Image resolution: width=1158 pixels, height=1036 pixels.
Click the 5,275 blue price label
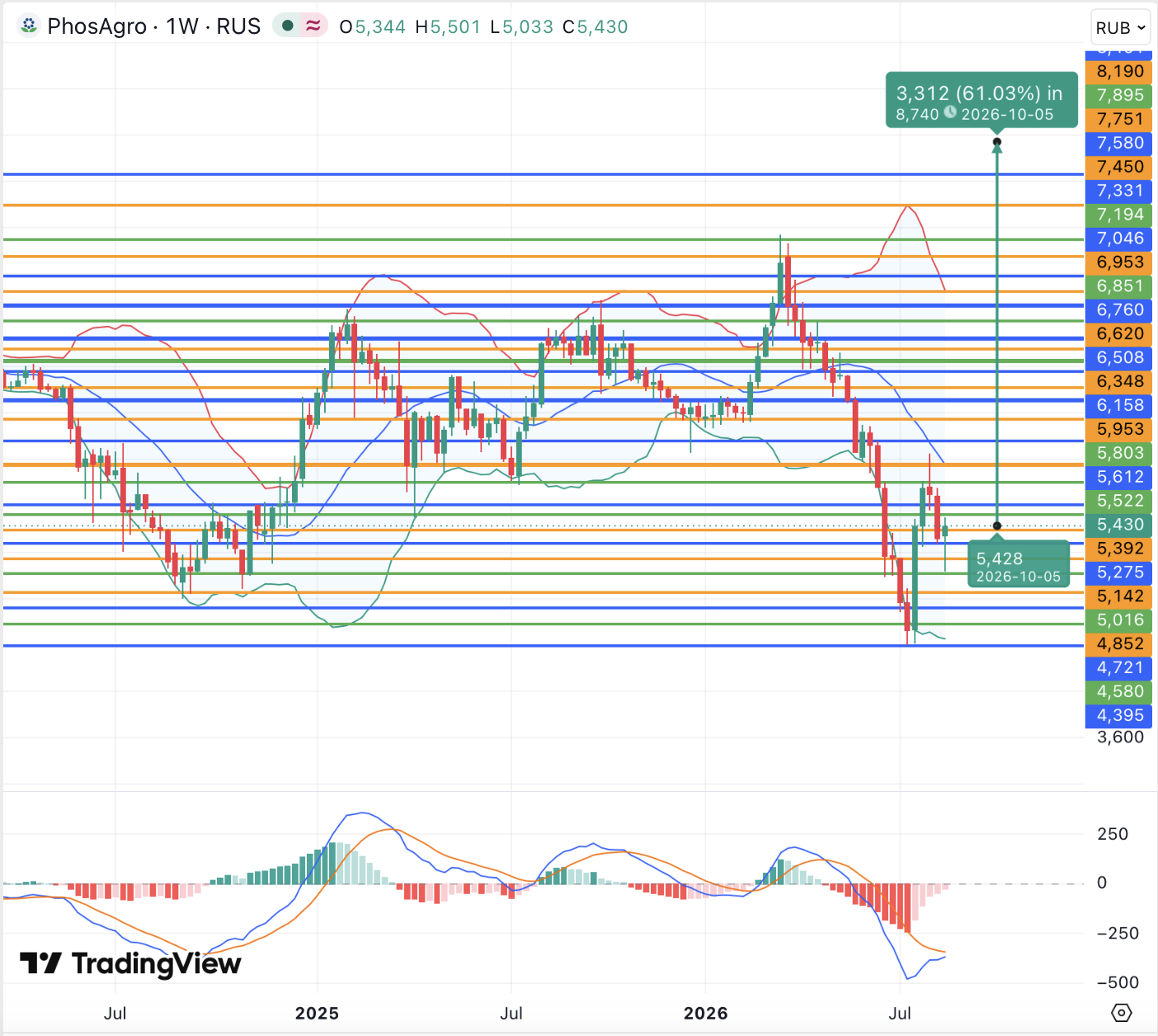[1119, 574]
